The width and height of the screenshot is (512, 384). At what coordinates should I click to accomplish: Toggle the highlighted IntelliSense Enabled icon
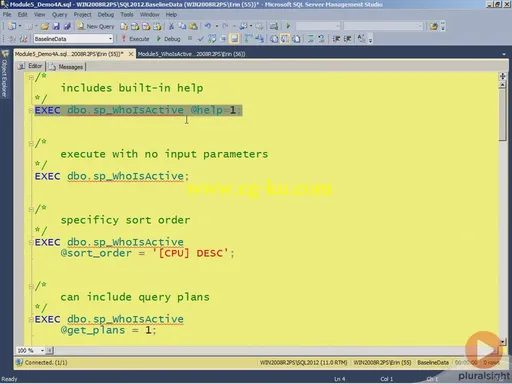[234, 39]
